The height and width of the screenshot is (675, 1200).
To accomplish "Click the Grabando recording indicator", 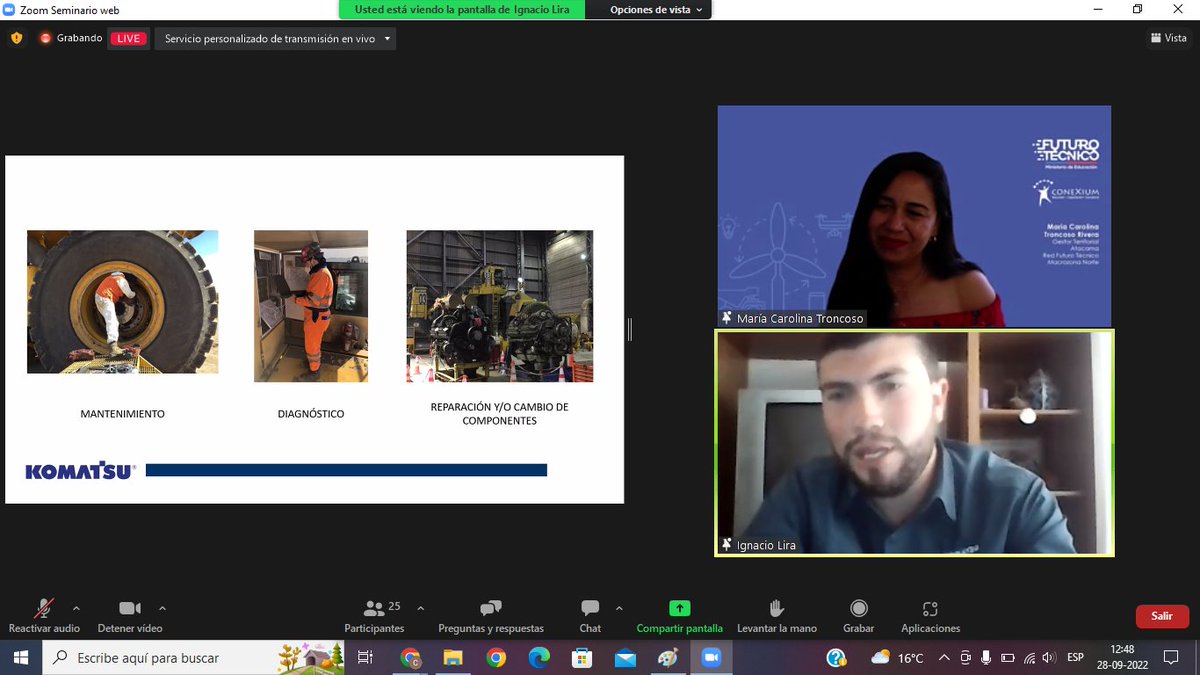I will click(71, 38).
